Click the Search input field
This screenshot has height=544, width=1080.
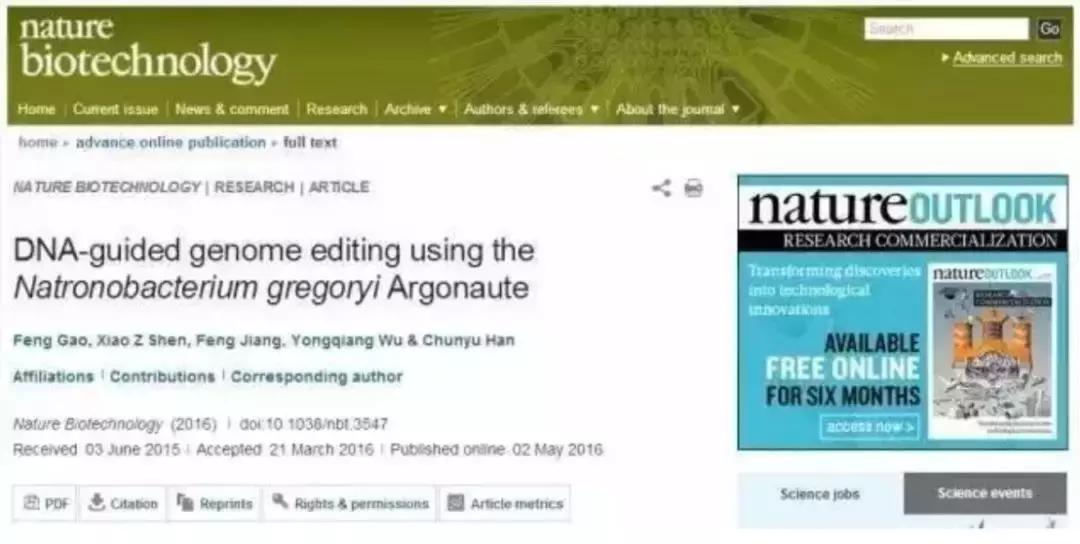point(946,28)
